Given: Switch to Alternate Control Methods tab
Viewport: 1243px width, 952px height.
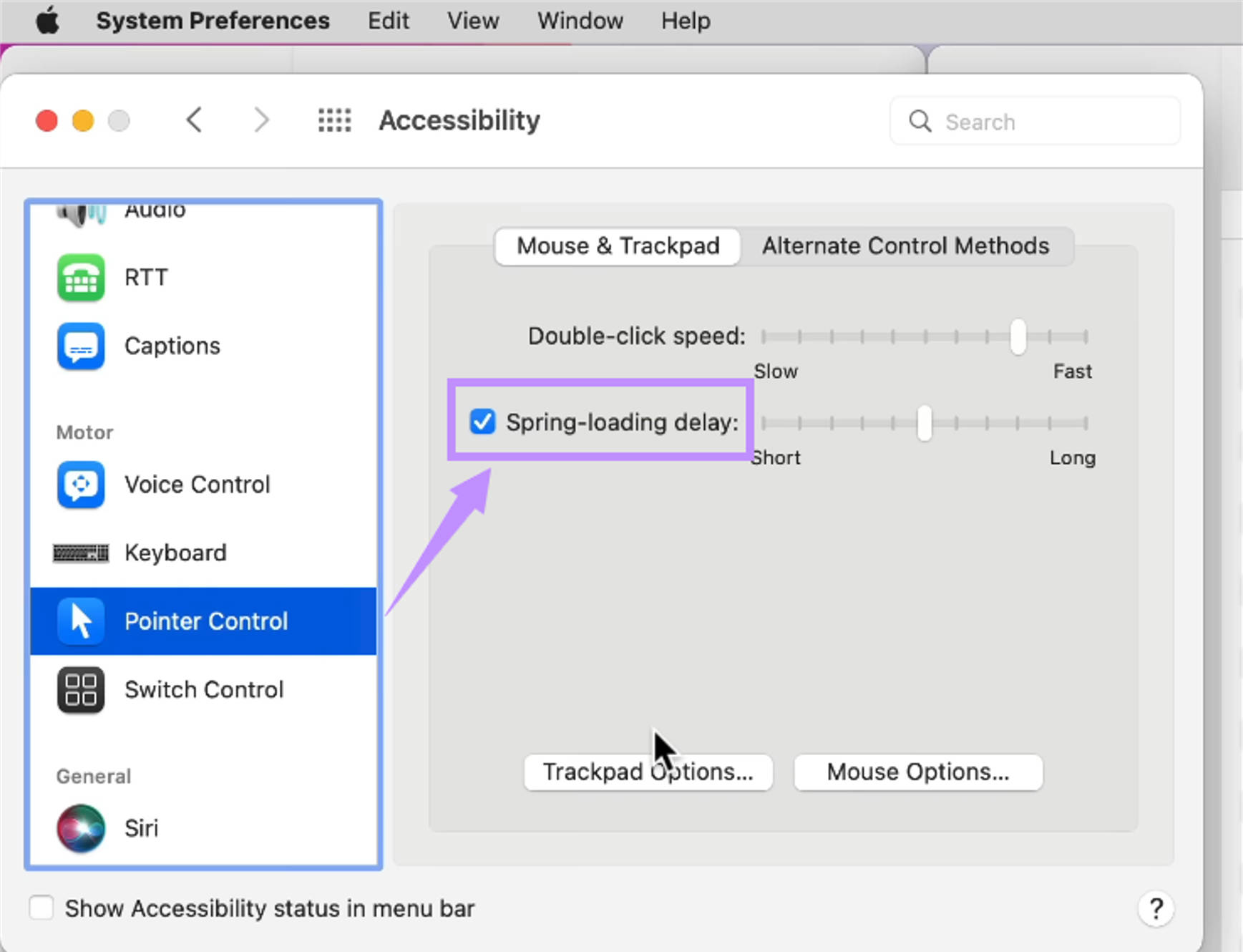Looking at the screenshot, I should point(905,246).
